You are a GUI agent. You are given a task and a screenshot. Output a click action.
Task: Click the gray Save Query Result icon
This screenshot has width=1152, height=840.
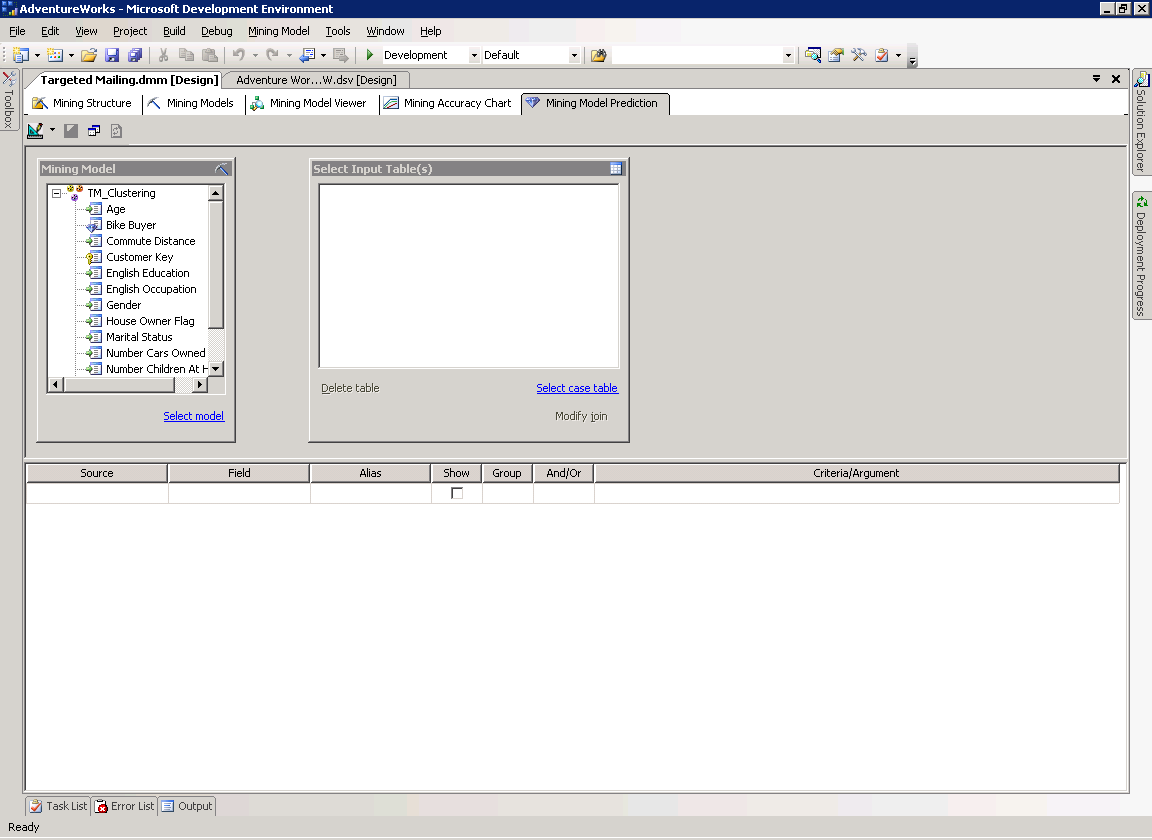[x=71, y=131]
